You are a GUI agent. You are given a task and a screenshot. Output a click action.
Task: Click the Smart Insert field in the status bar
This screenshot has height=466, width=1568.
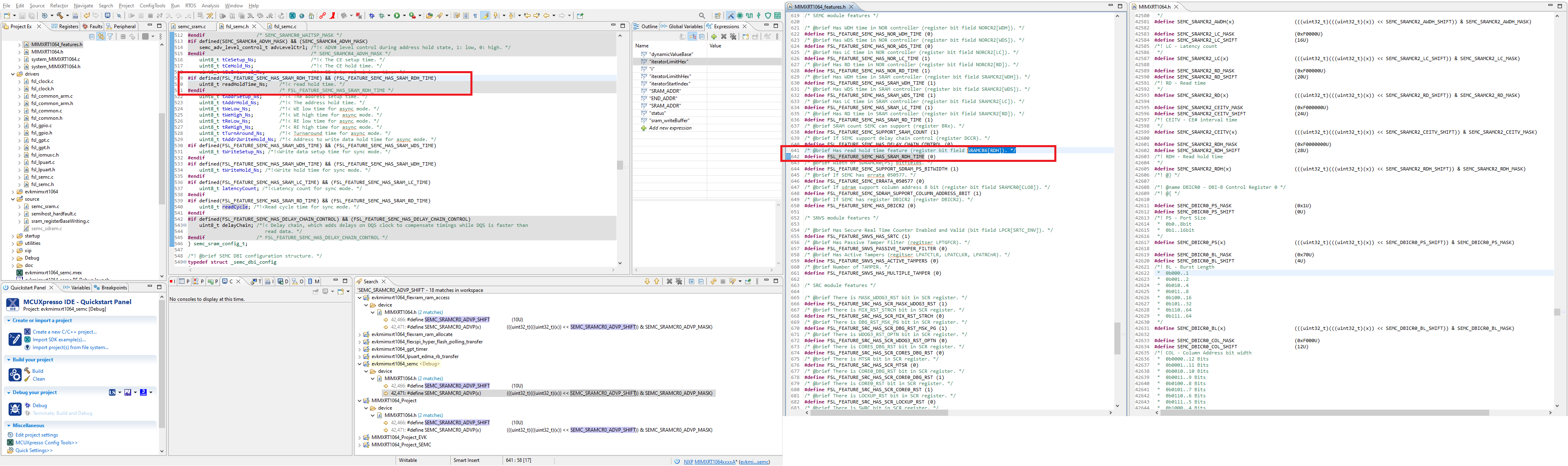467,460
